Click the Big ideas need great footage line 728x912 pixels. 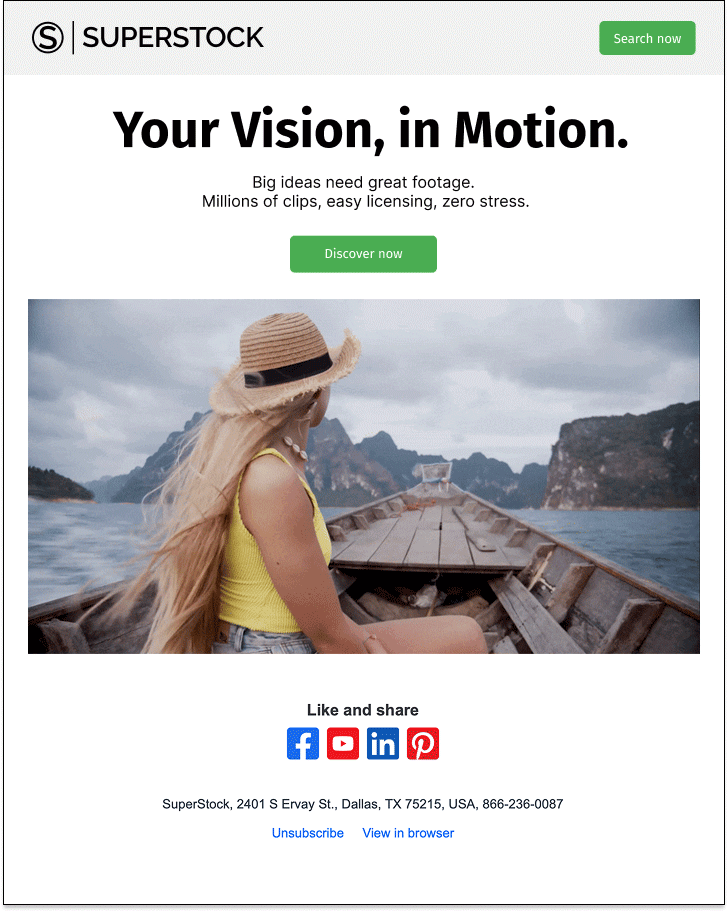click(363, 182)
